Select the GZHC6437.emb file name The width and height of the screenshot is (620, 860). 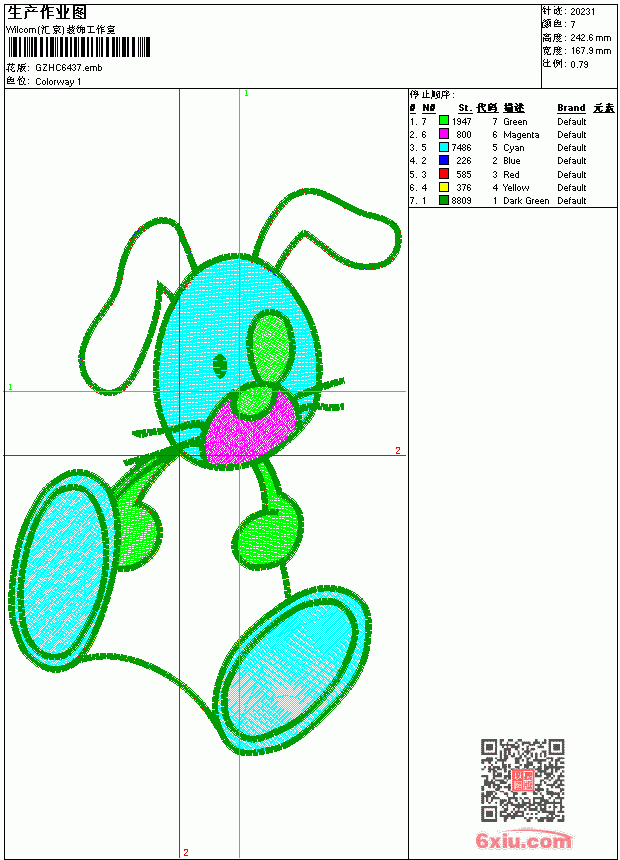[x=69, y=67]
